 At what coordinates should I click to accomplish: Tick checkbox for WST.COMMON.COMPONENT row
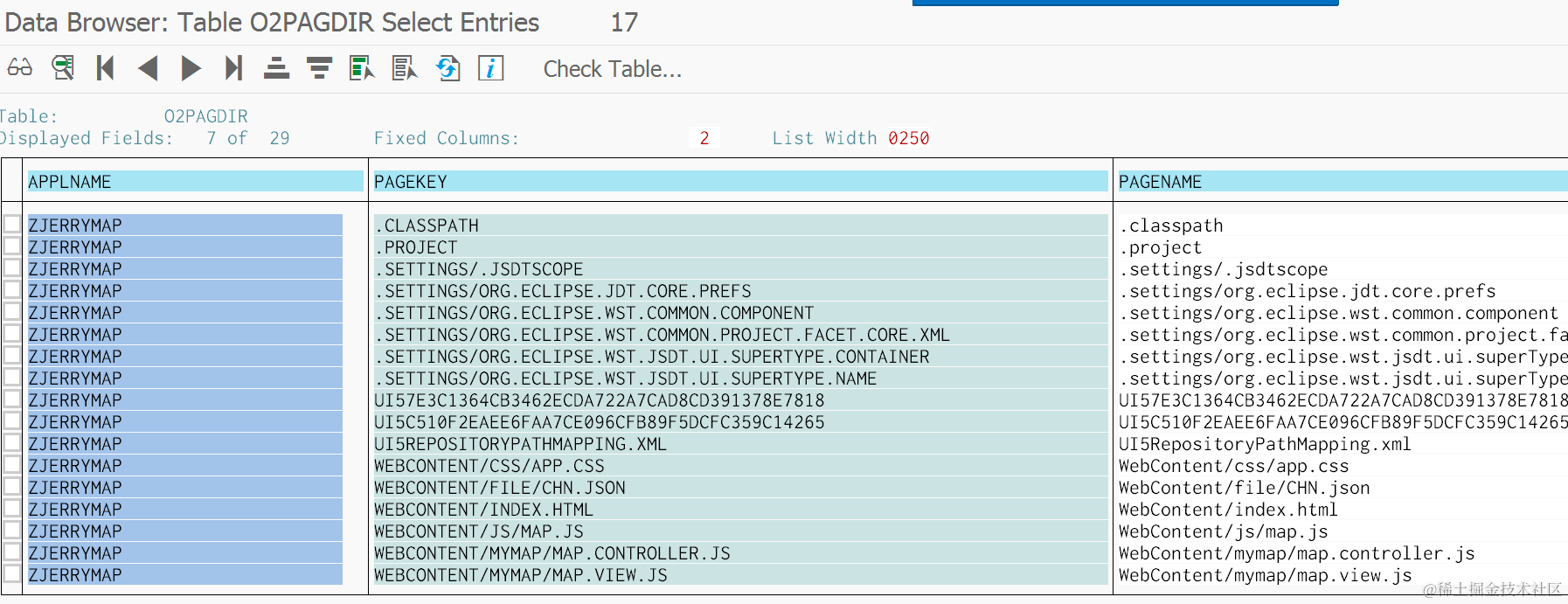coord(12,311)
